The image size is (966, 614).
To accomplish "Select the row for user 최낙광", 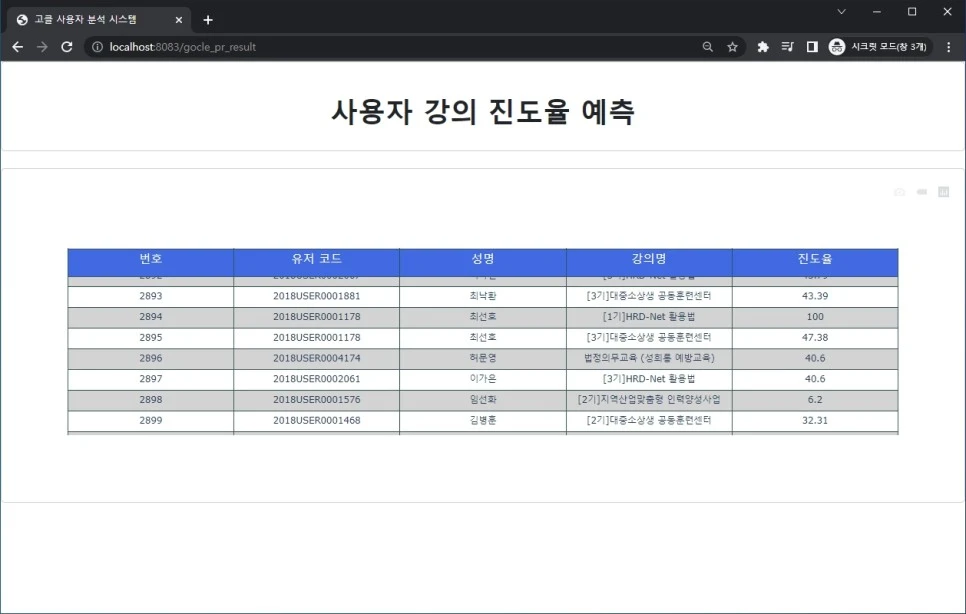I will (483, 295).
